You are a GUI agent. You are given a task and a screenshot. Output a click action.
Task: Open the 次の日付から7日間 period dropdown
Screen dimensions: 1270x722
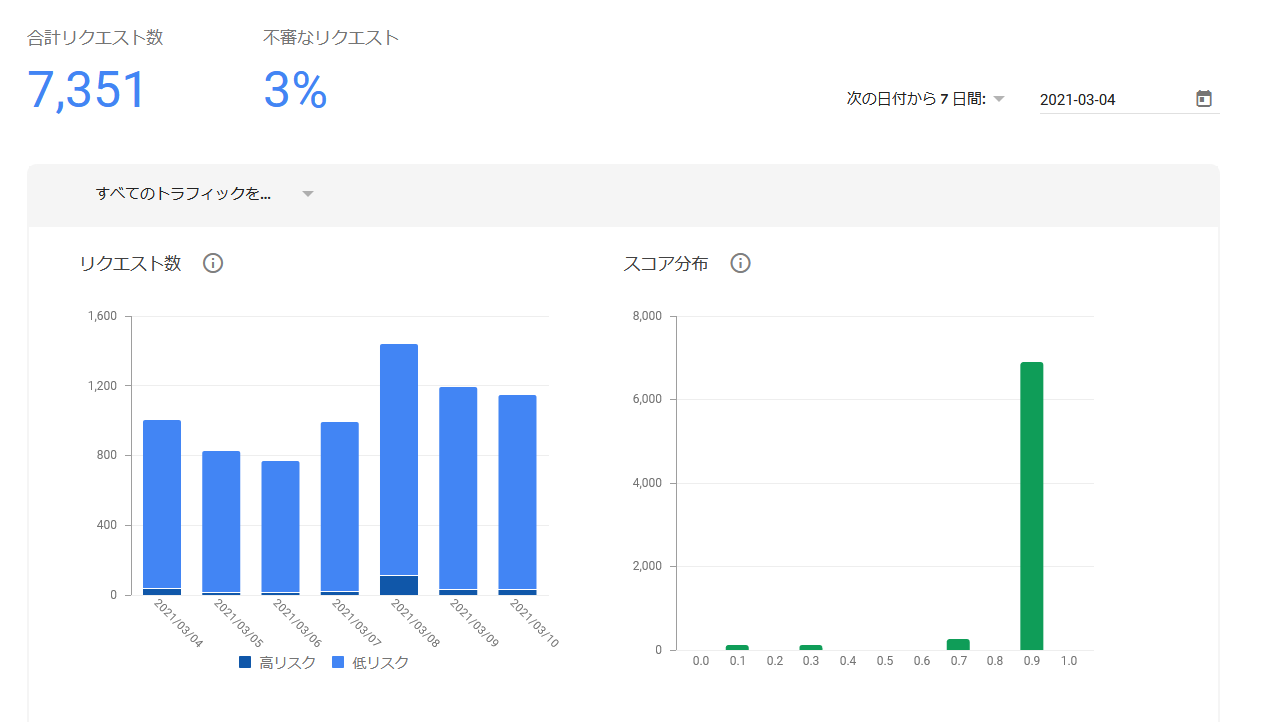[925, 99]
